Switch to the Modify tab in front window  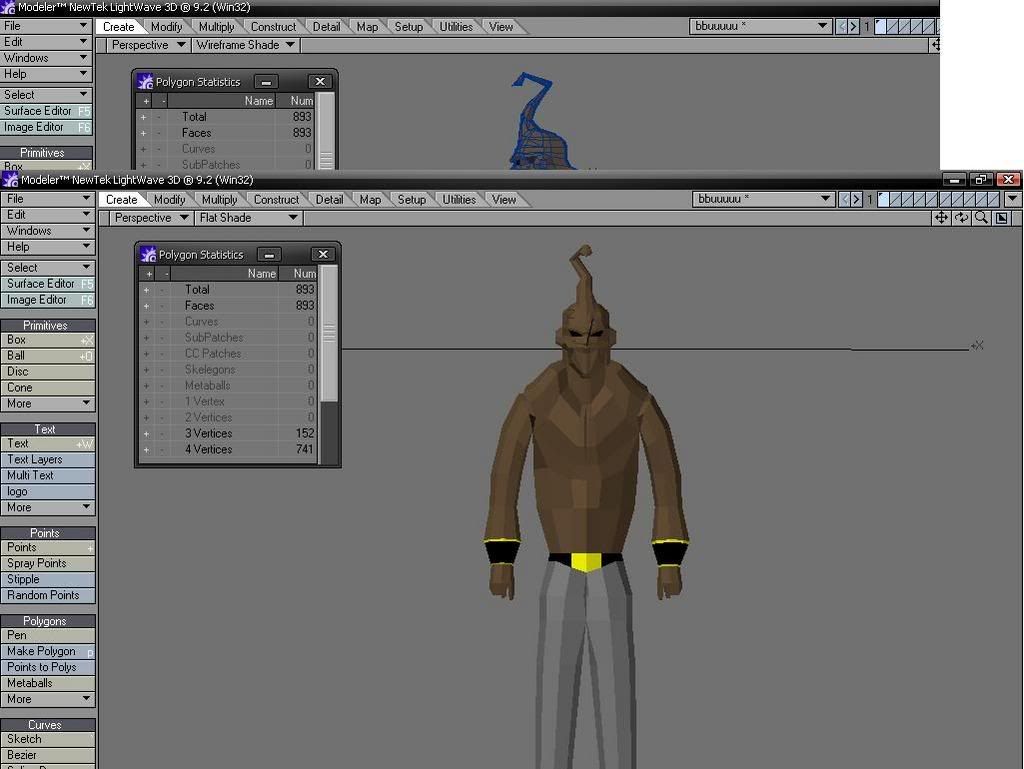(170, 200)
